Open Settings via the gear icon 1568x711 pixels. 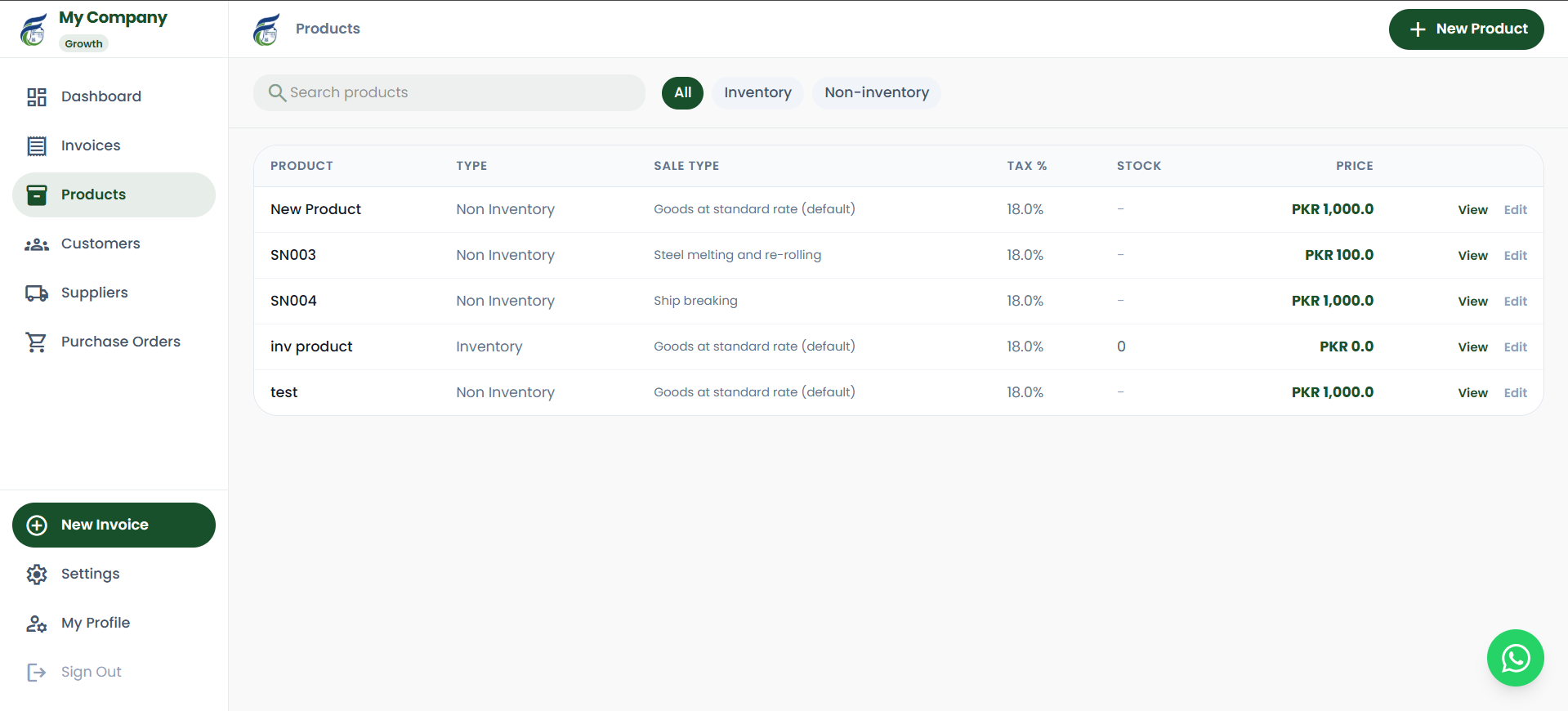point(37,575)
